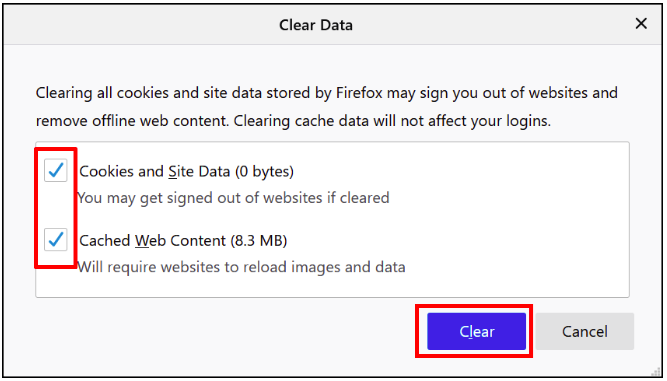
Task: Click the signed out of websites hint text
Action: coord(233,198)
